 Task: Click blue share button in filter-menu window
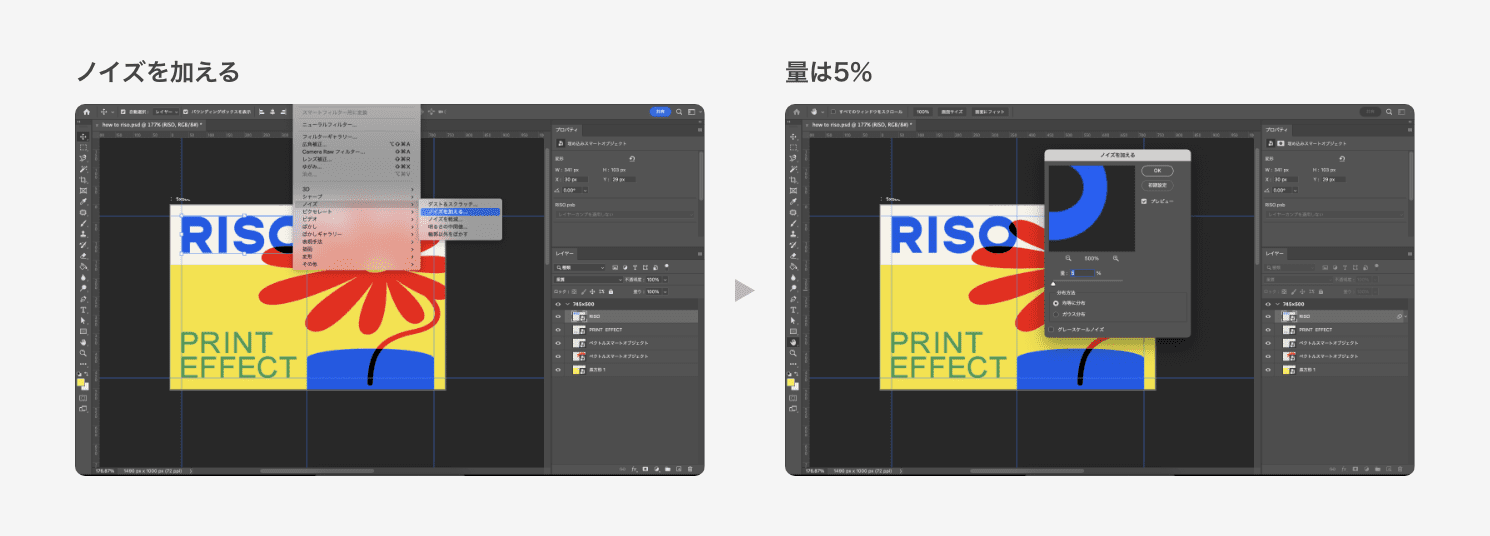tap(660, 111)
